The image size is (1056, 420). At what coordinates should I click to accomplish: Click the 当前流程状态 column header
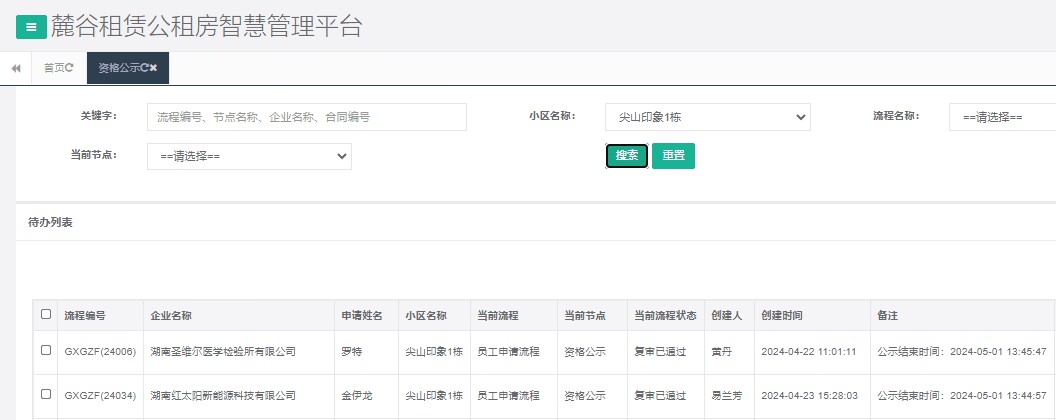tap(666, 316)
